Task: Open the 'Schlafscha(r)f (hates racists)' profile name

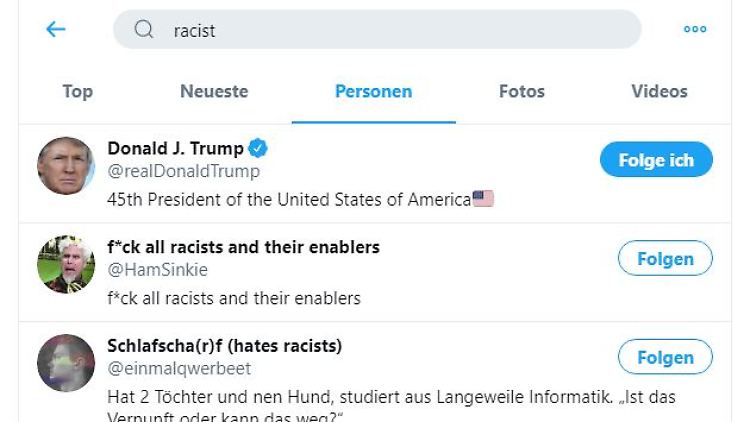Action: point(224,346)
